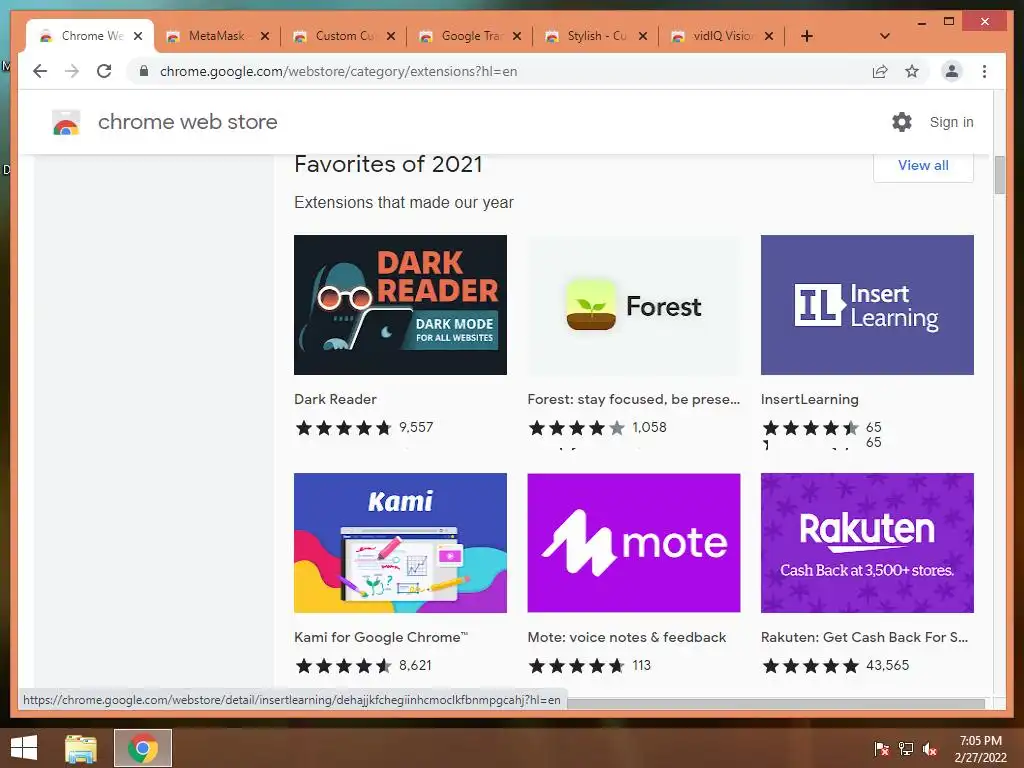Click the Chrome taskbar icon

(142, 748)
